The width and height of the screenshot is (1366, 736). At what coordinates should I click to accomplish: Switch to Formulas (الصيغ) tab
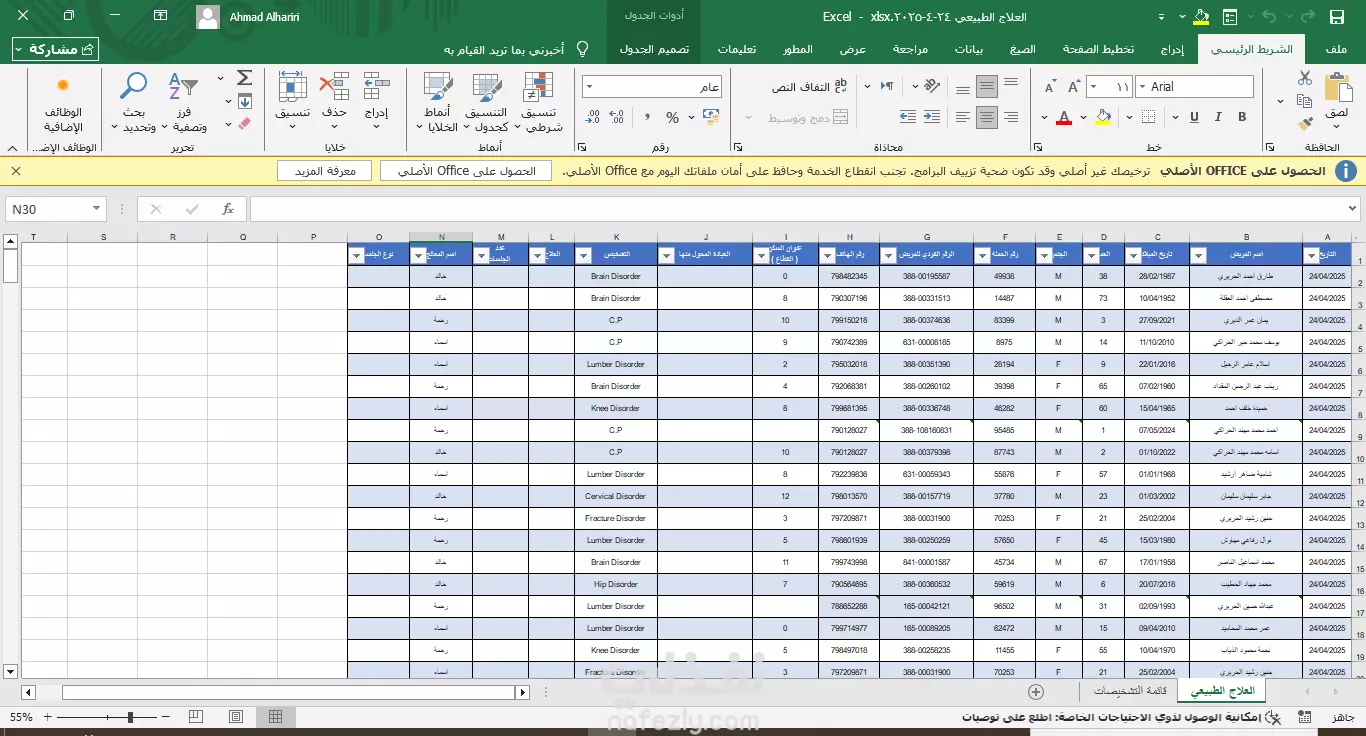[x=1023, y=49]
